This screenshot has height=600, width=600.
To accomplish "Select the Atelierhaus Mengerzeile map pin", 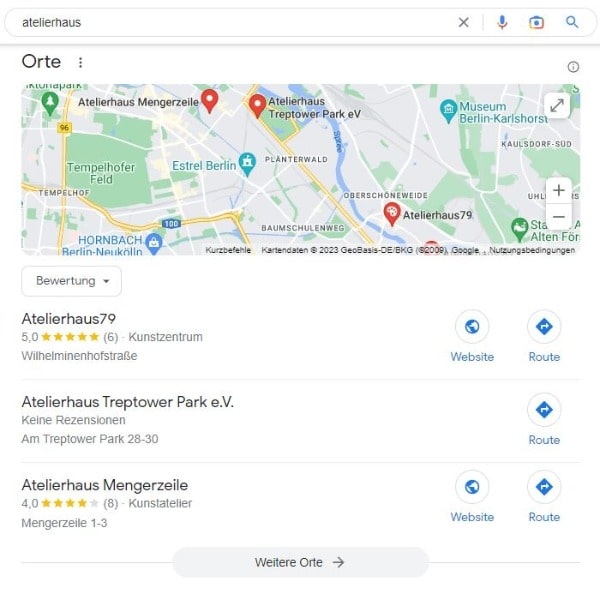I will tap(209, 100).
